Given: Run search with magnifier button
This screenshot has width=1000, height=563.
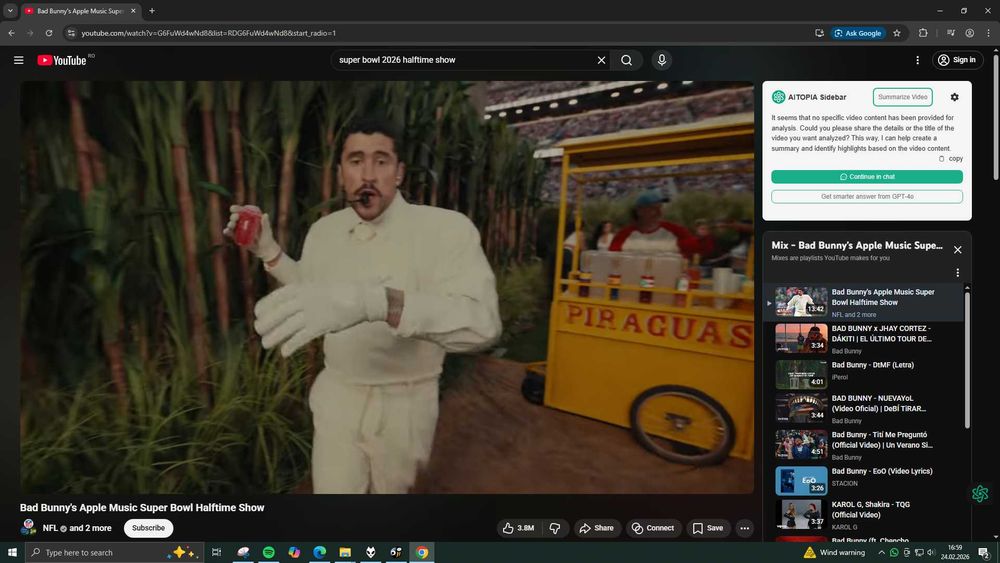Looking at the screenshot, I should tap(626, 60).
